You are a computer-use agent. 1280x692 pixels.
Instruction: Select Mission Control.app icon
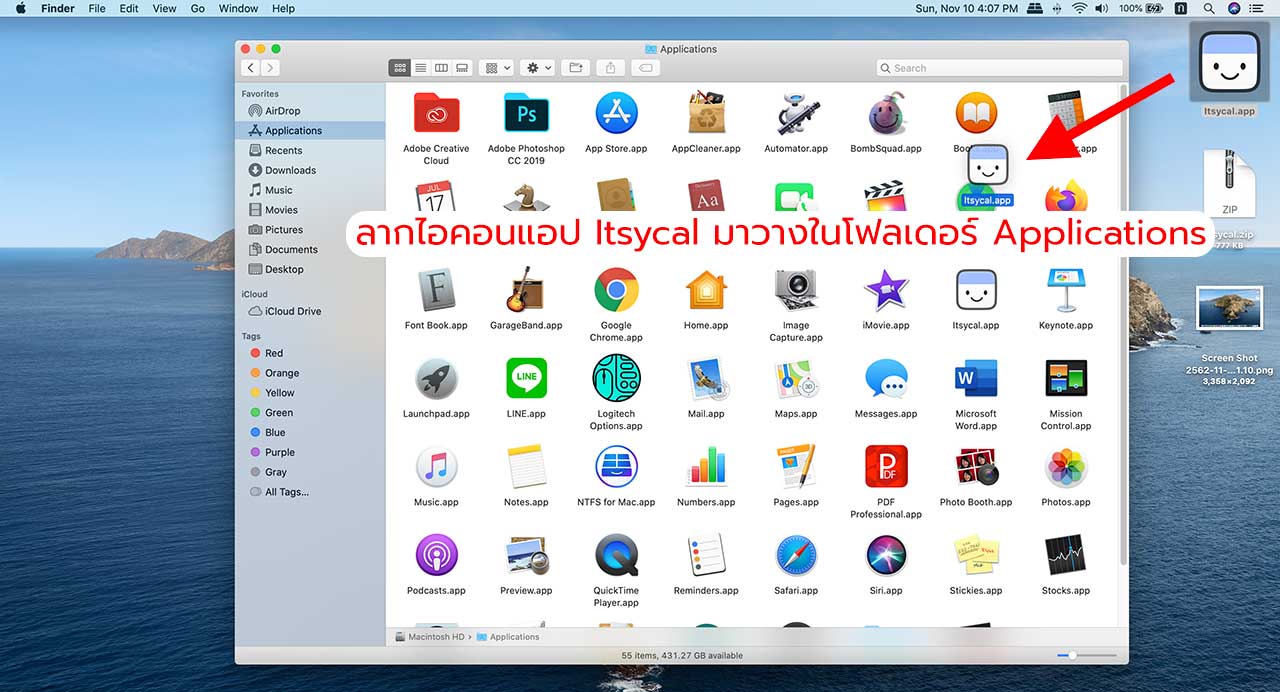[x=1066, y=379]
